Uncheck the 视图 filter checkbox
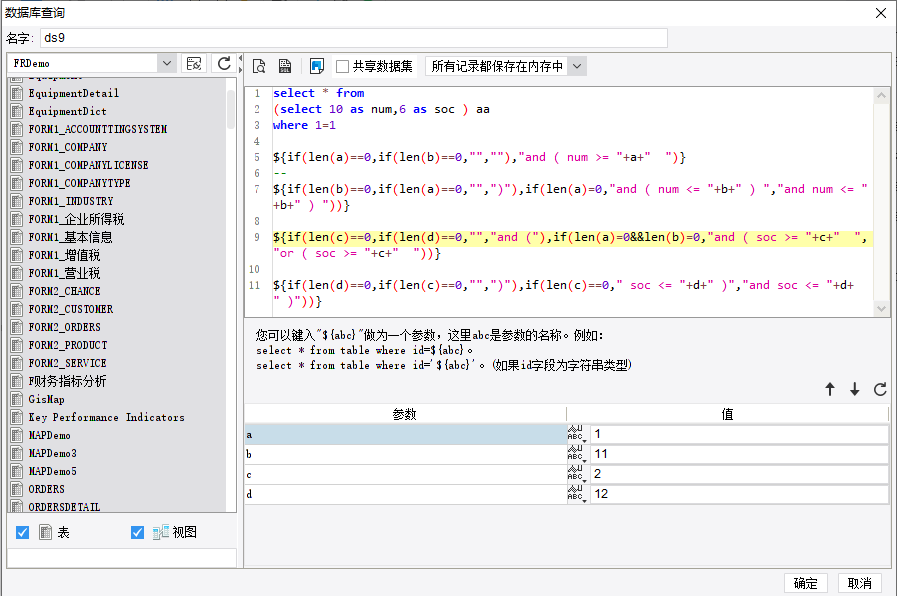Viewport: 897px width, 596px height. [x=137, y=533]
